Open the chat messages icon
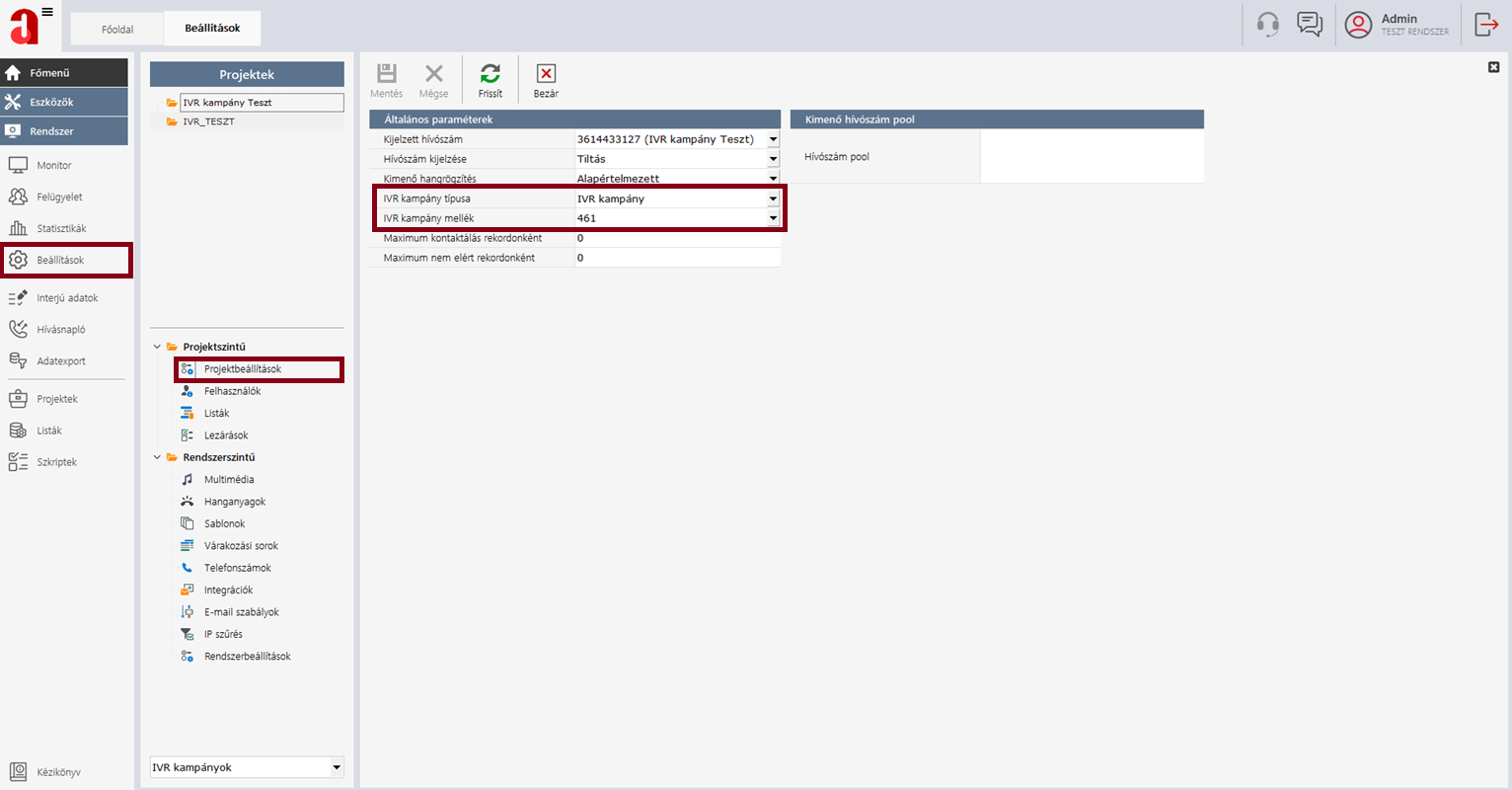 [x=1310, y=25]
